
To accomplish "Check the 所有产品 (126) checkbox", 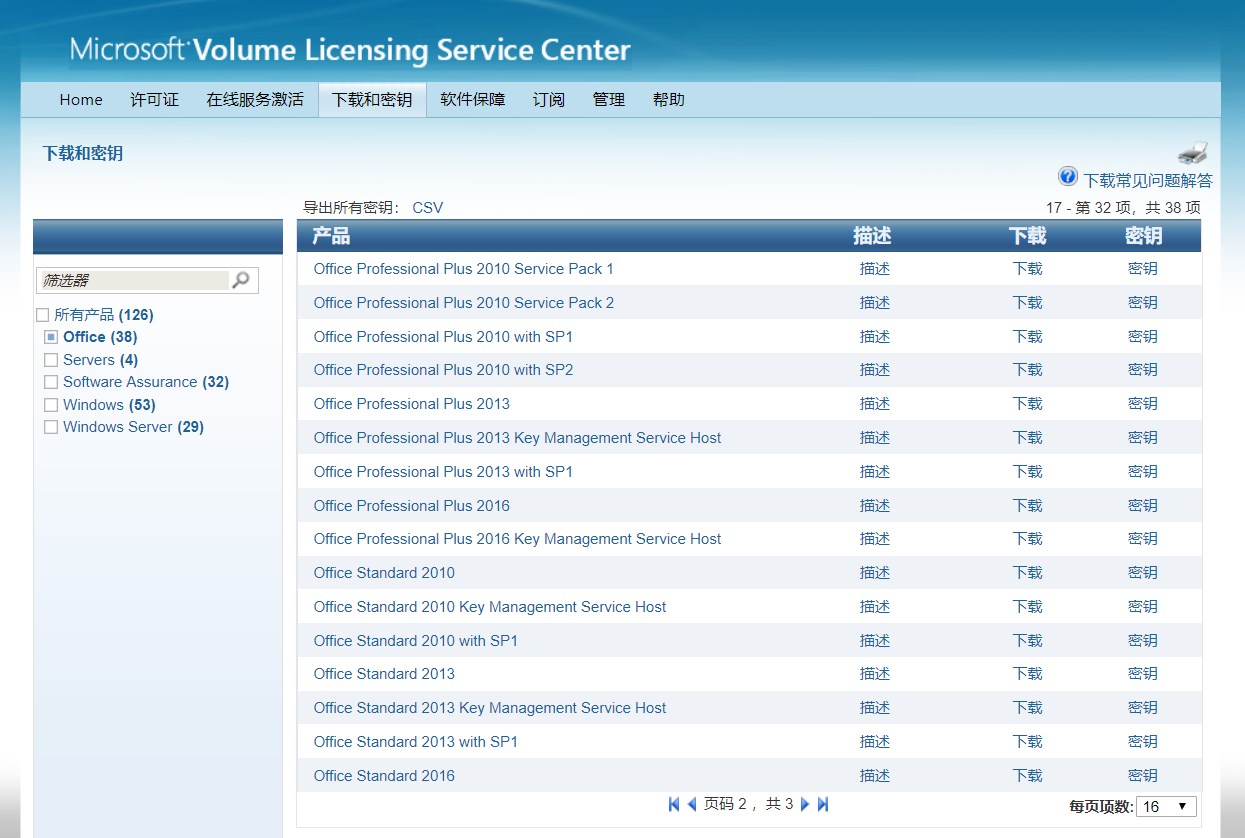I will point(42,315).
